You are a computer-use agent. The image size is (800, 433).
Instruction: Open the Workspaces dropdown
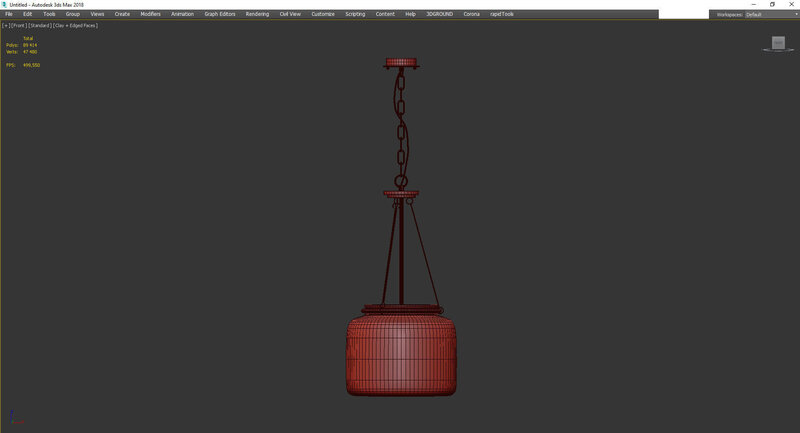[x=769, y=15]
